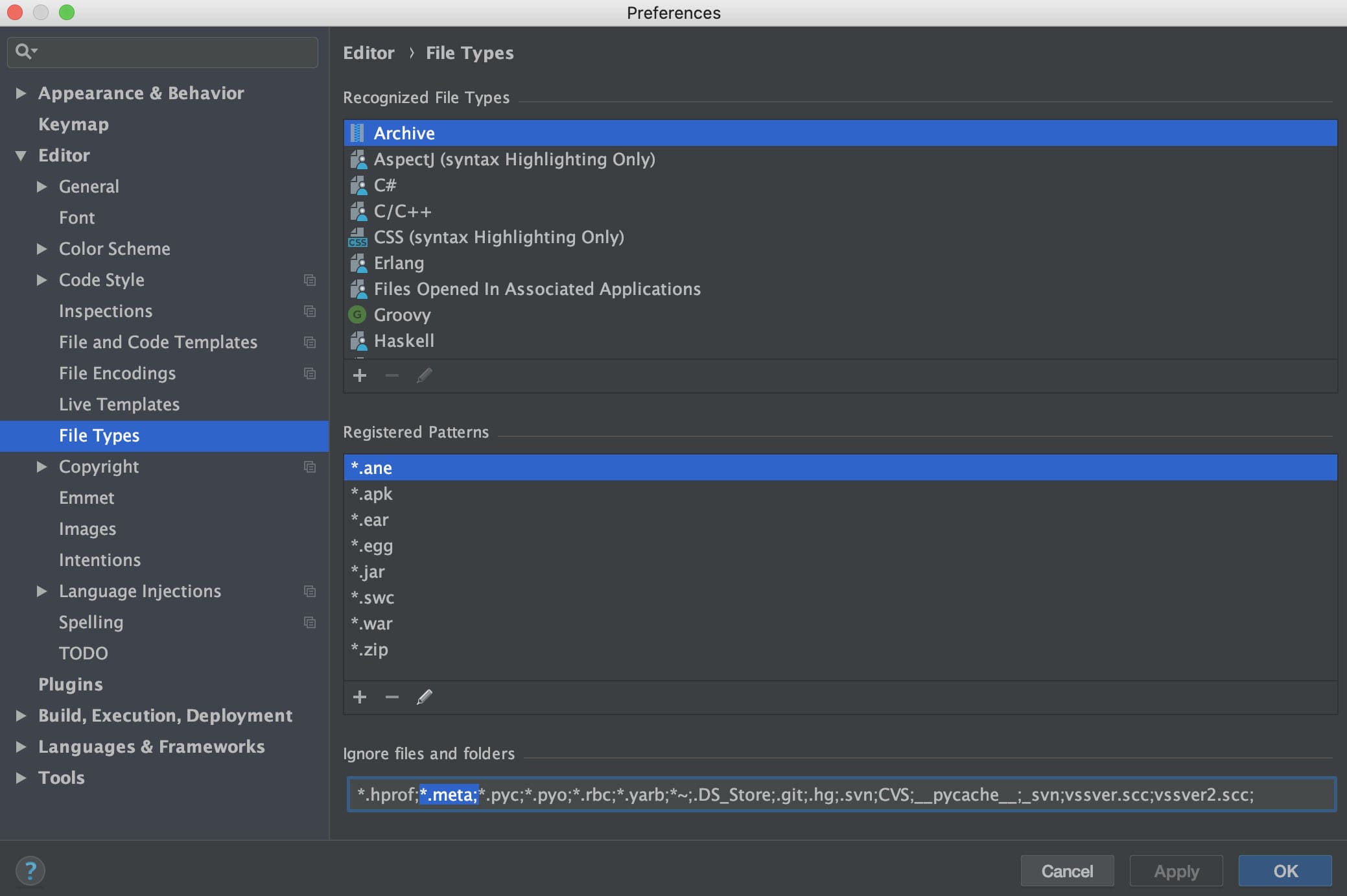The image size is (1347, 896).
Task: Select the Haskell file type
Action: pyautogui.click(x=404, y=341)
